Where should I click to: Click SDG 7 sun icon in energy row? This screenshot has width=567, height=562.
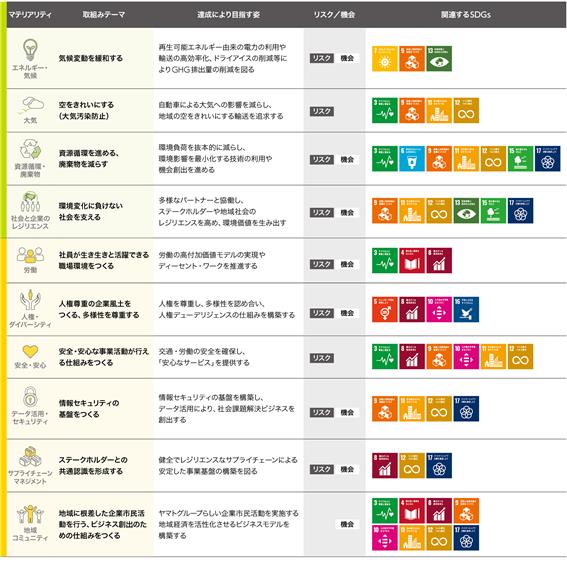point(385,59)
